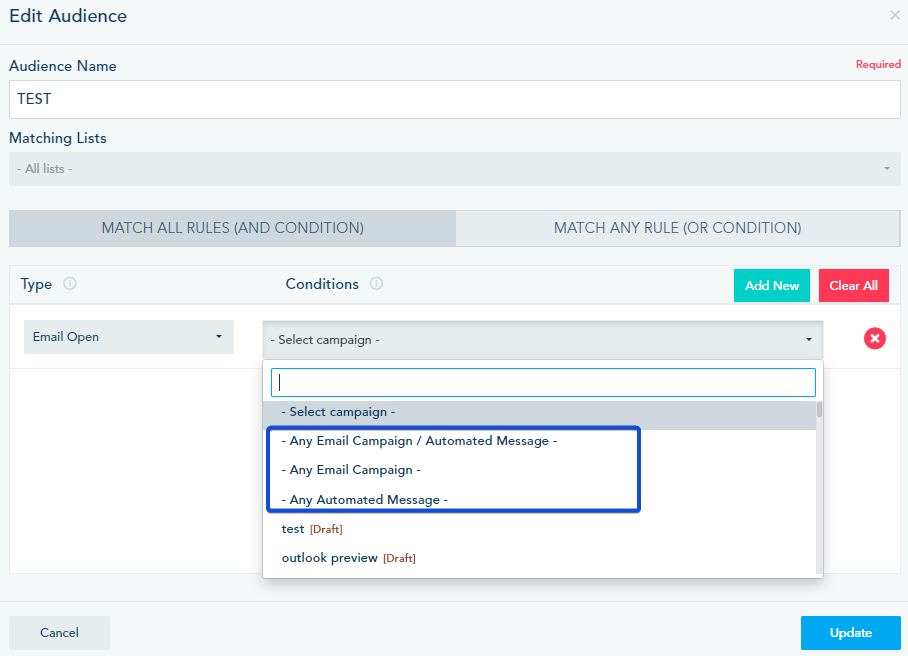Switch to Match All Rules (AND condition)

[x=232, y=228]
